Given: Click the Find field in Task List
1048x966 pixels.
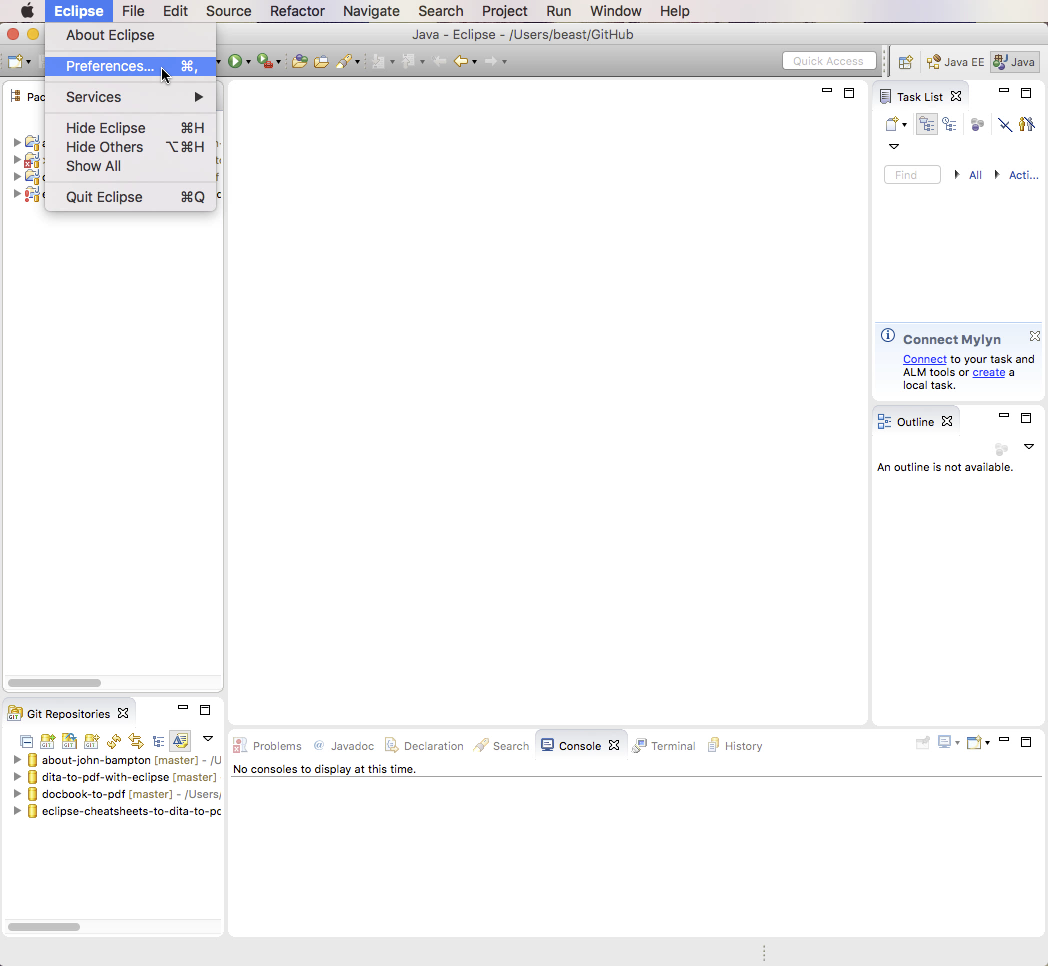Looking at the screenshot, I should pyautogui.click(x=912, y=174).
